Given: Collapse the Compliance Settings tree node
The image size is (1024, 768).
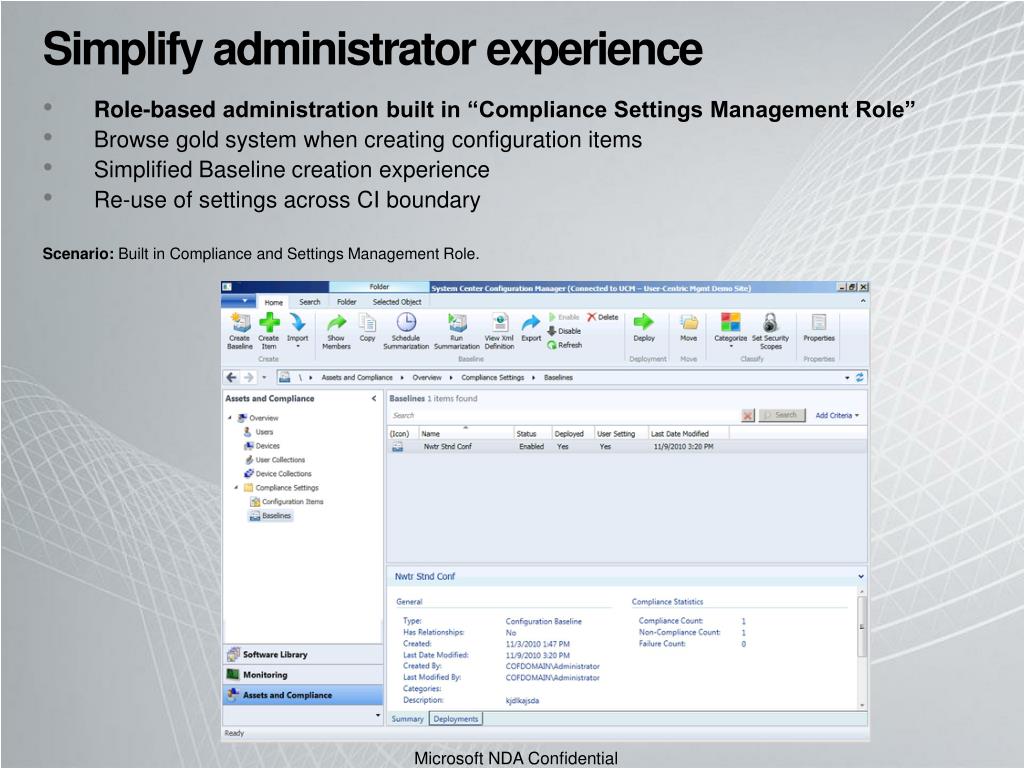Looking at the screenshot, I should point(237,488).
